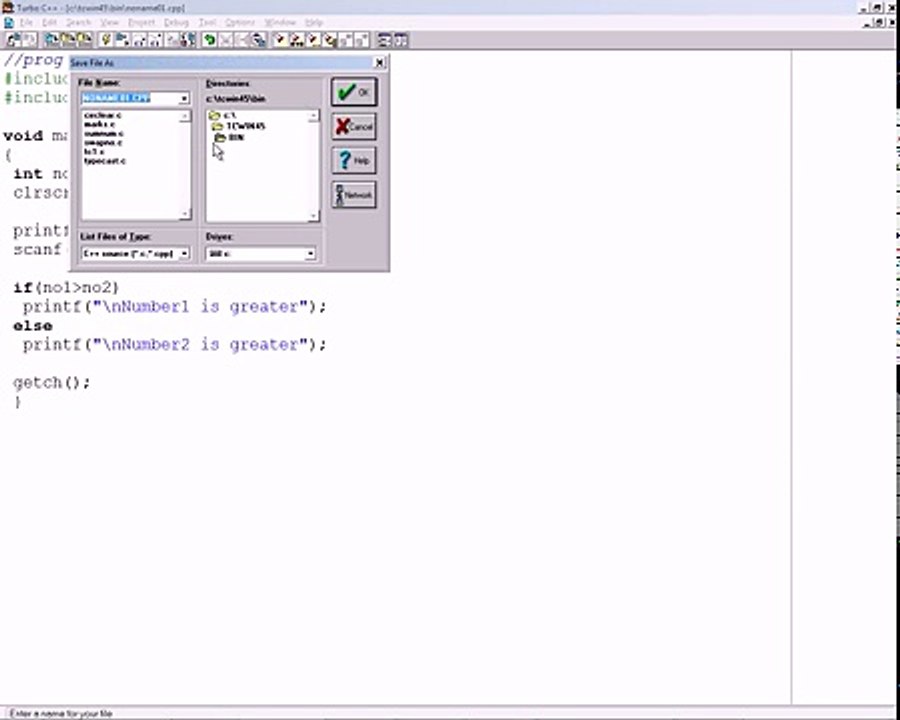Click the question mark Help button

(354, 160)
